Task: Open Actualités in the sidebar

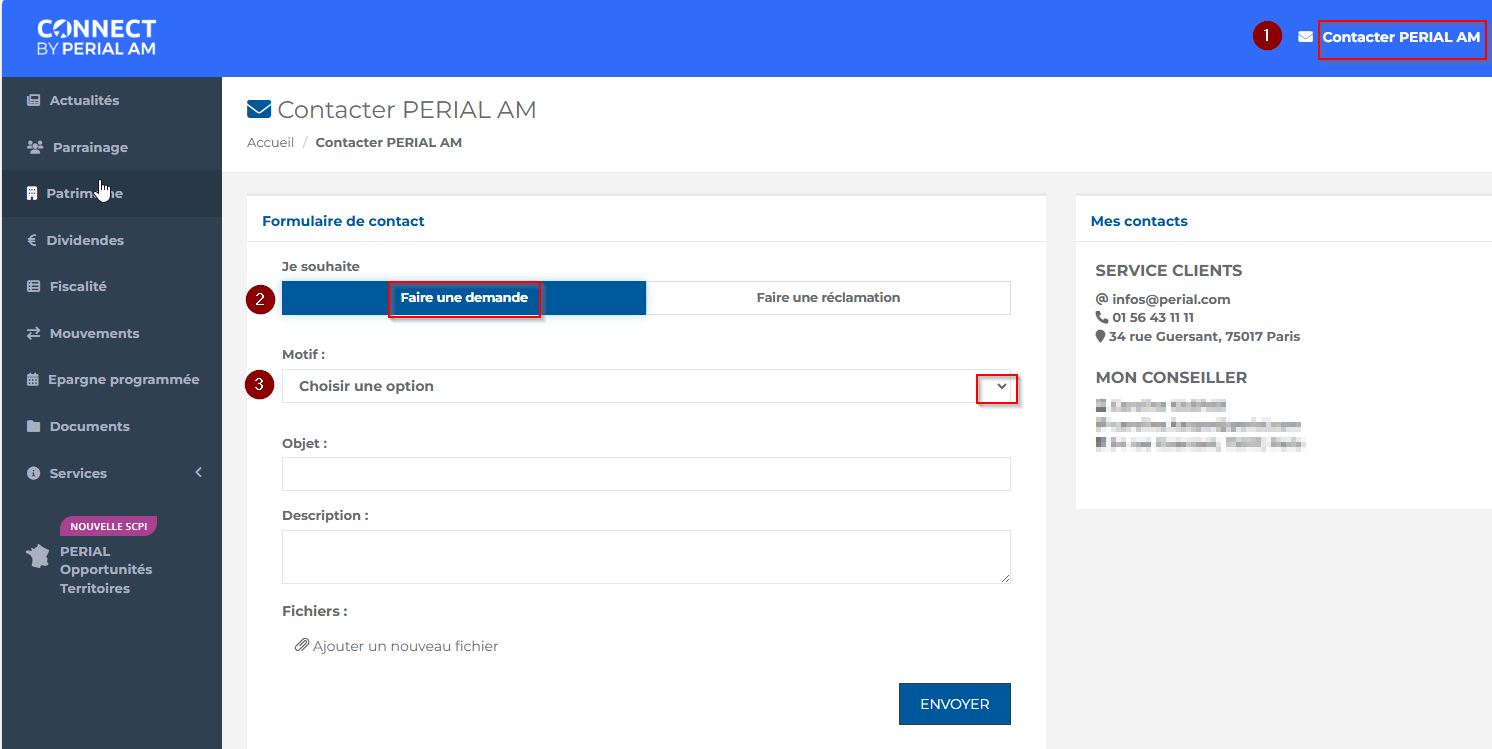Action: 84,100
